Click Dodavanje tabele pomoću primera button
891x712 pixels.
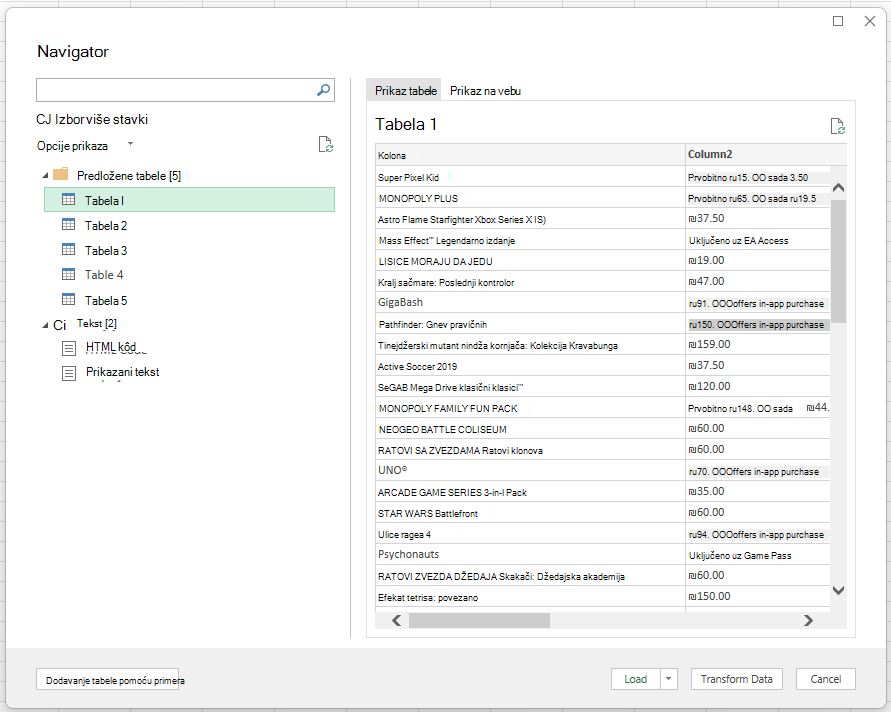[x=107, y=680]
